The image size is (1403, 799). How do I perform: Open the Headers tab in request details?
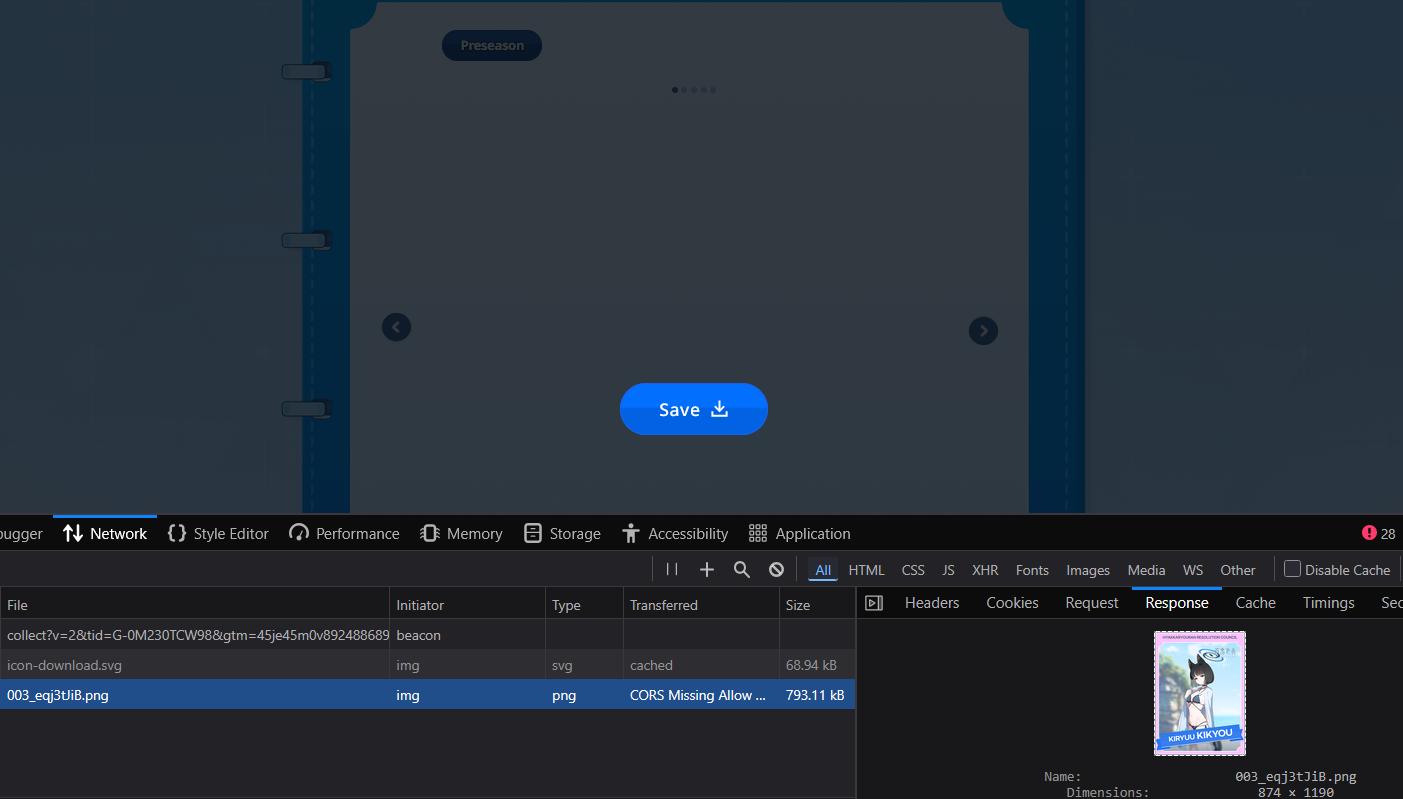932,603
